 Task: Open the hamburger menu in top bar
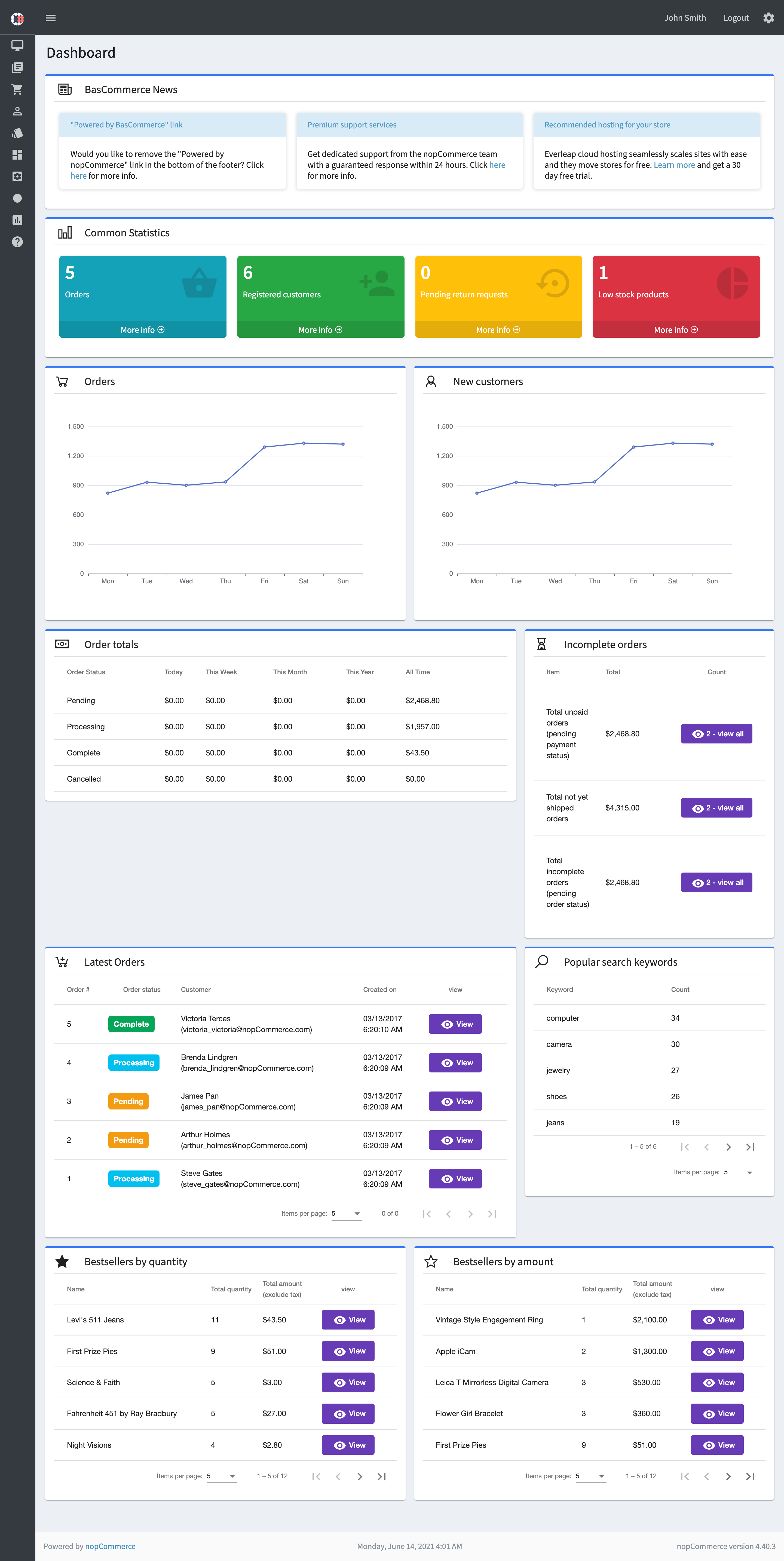[x=51, y=18]
